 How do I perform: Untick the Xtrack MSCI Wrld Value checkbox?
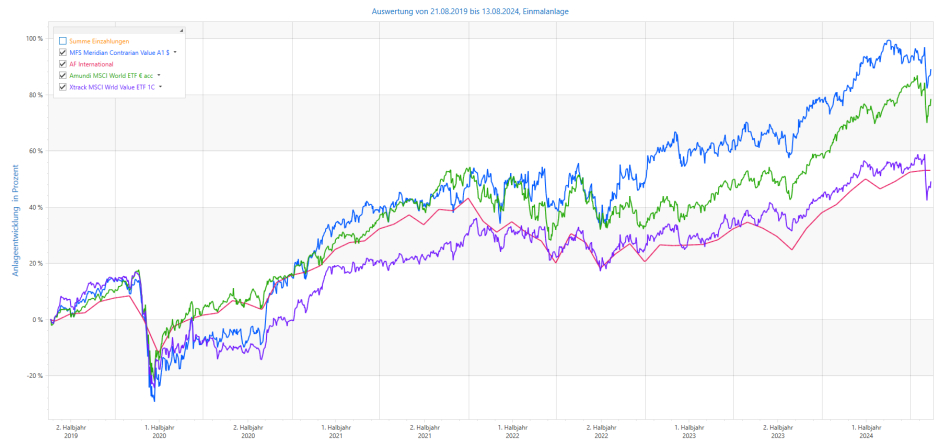click(63, 87)
